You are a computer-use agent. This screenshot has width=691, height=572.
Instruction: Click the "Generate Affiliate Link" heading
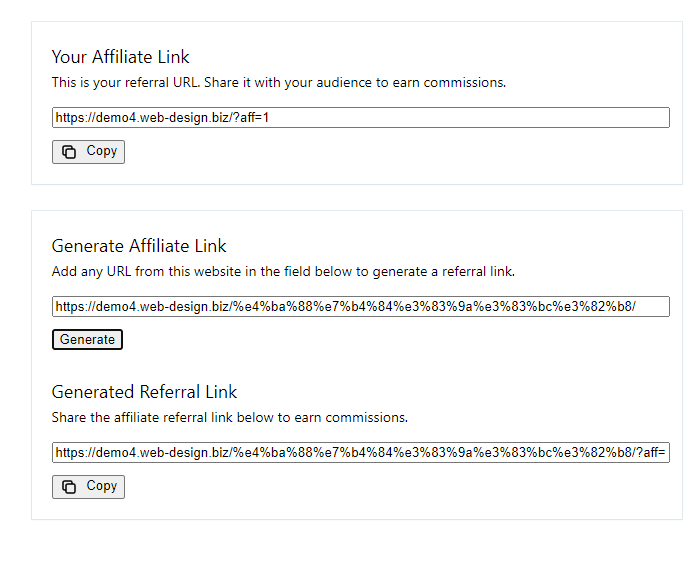(139, 246)
